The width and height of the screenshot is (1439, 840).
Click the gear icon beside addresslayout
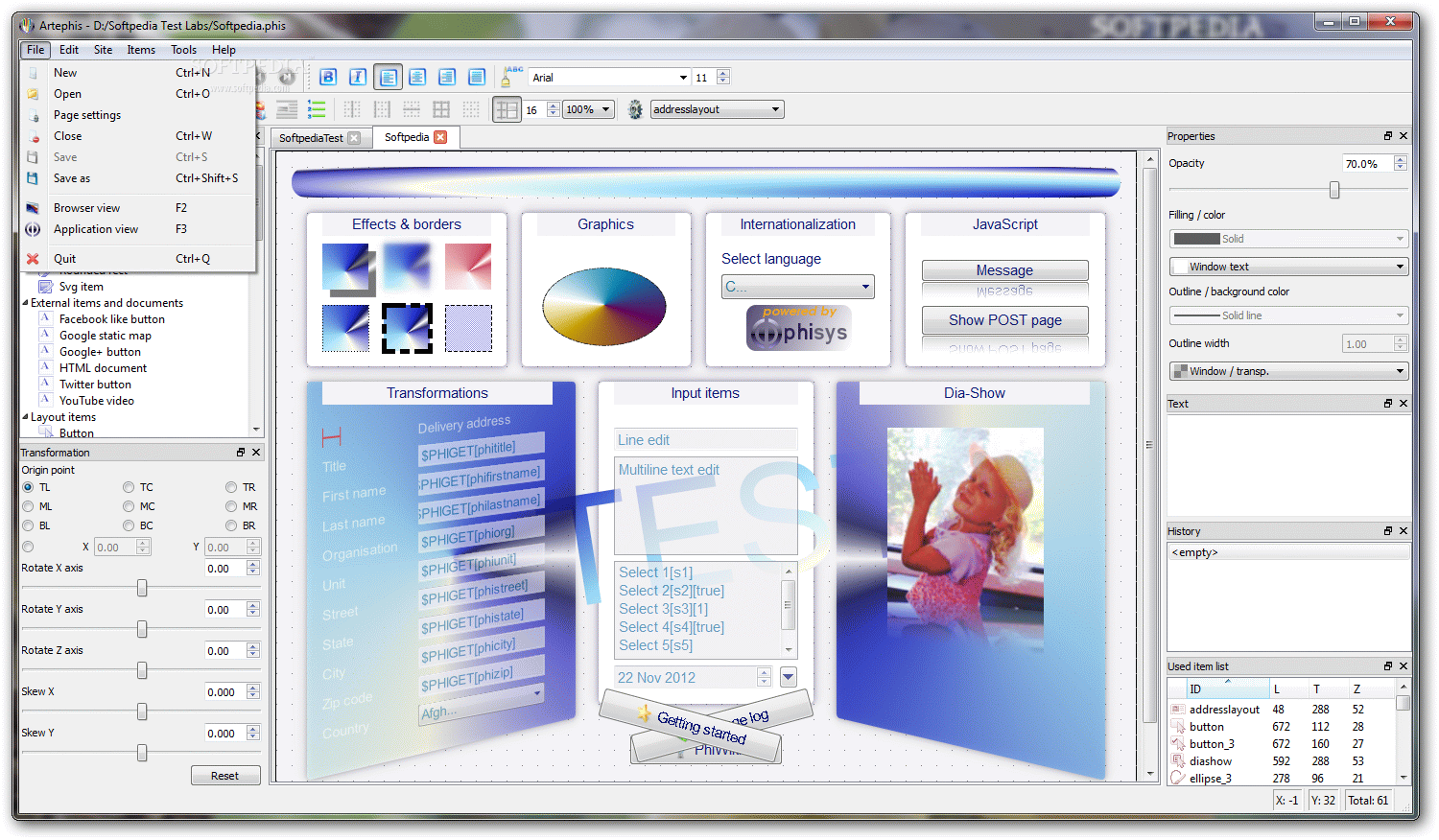pyautogui.click(x=635, y=109)
